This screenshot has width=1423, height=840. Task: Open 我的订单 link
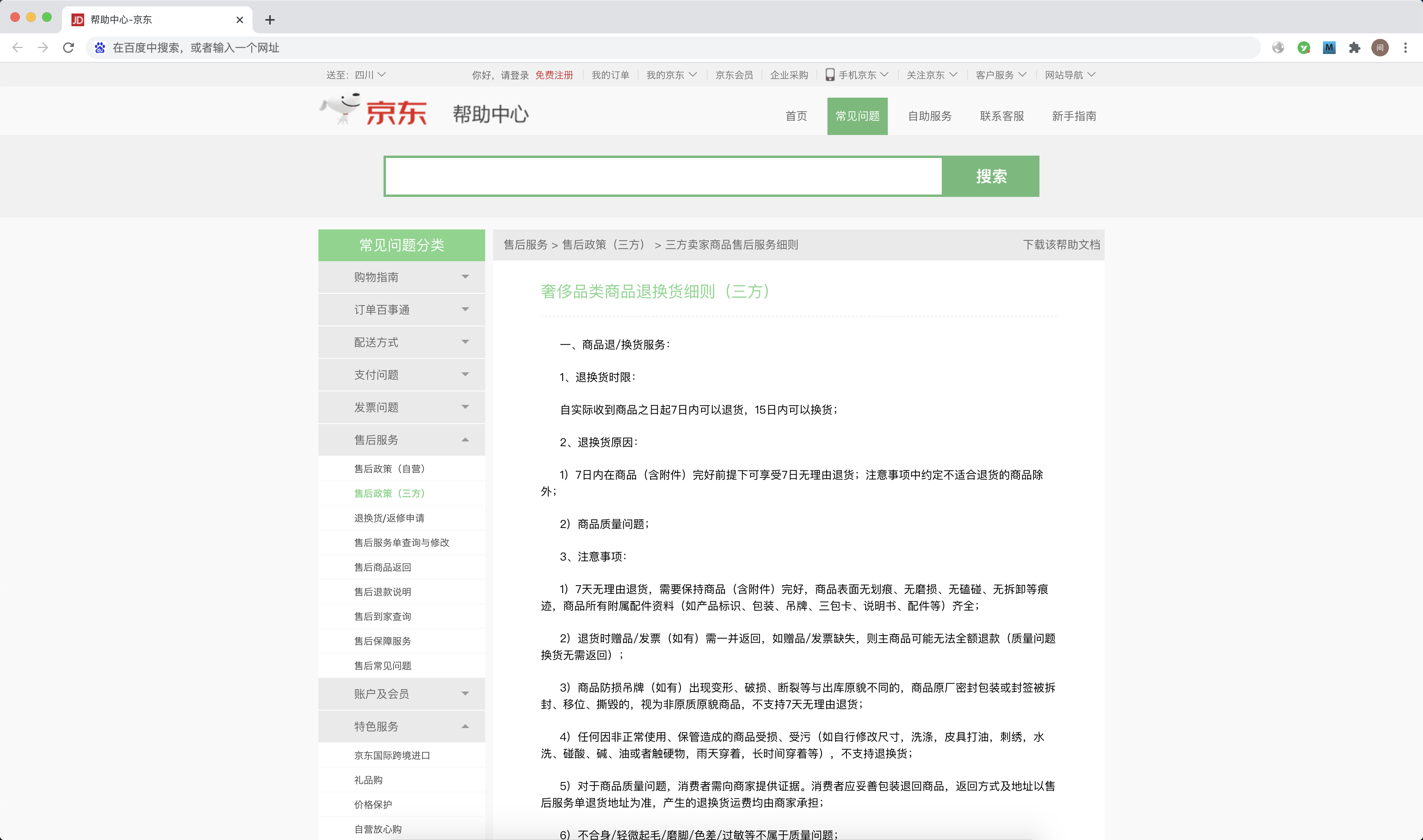click(x=610, y=75)
